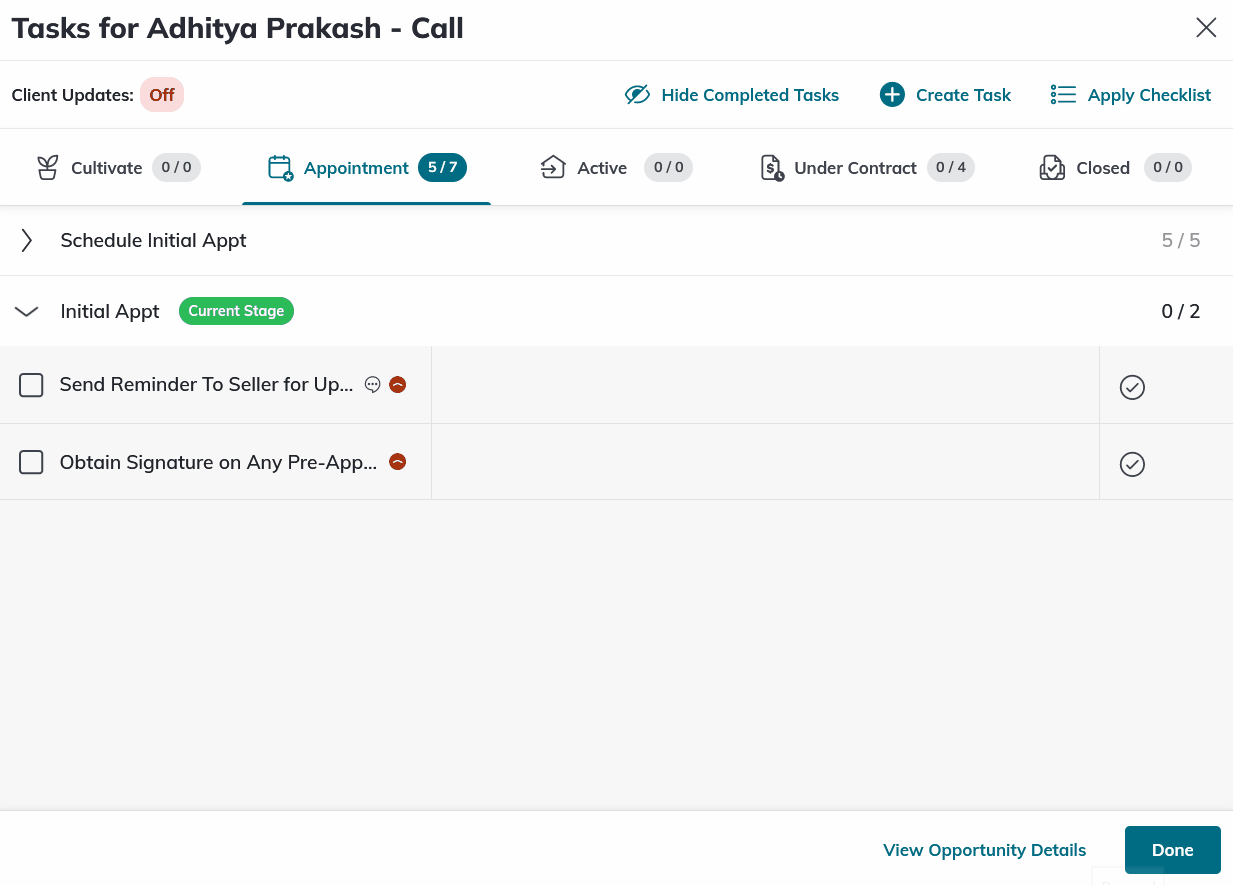Switch to the Active tab
The width and height of the screenshot is (1233, 885).
click(x=600, y=167)
